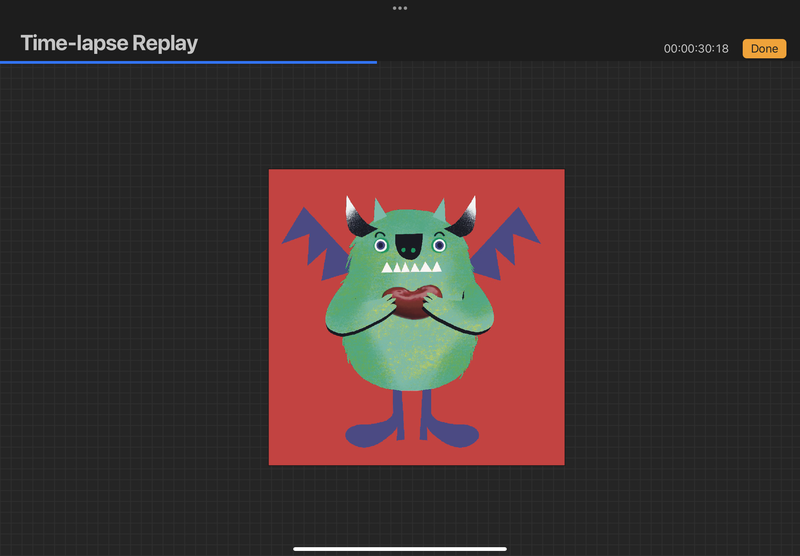Click the replay timestamp 00:00:30:18
800x556 pixels.
(x=696, y=49)
